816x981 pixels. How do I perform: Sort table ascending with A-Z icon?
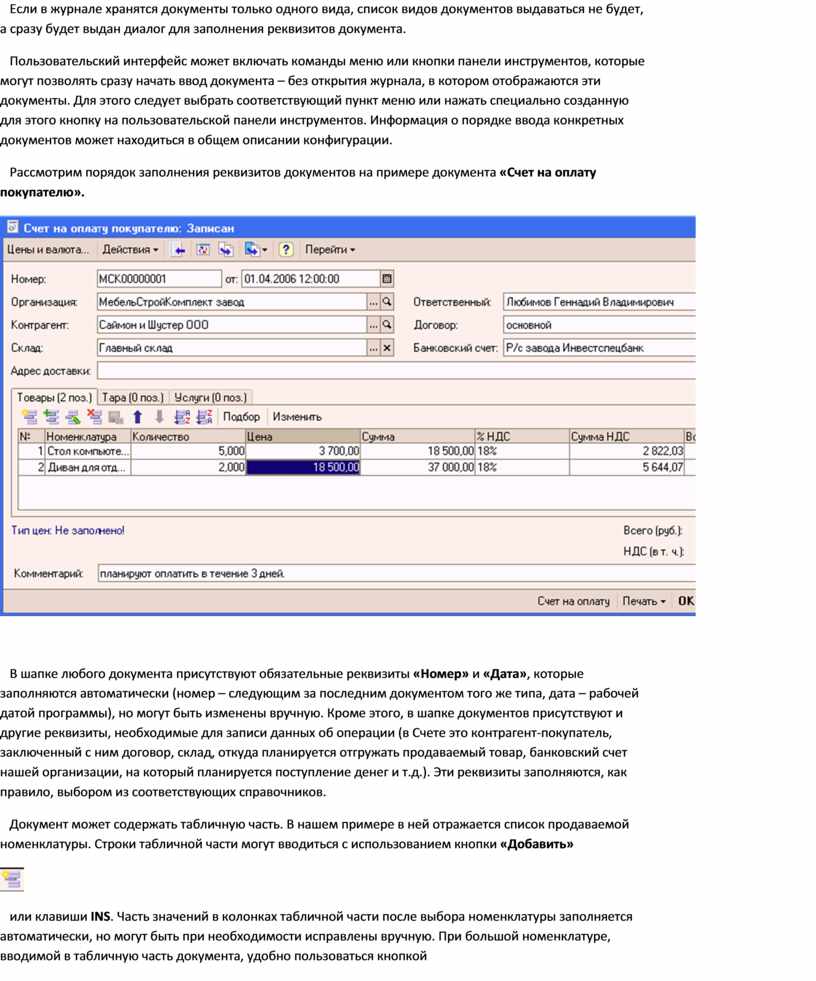[x=182, y=417]
